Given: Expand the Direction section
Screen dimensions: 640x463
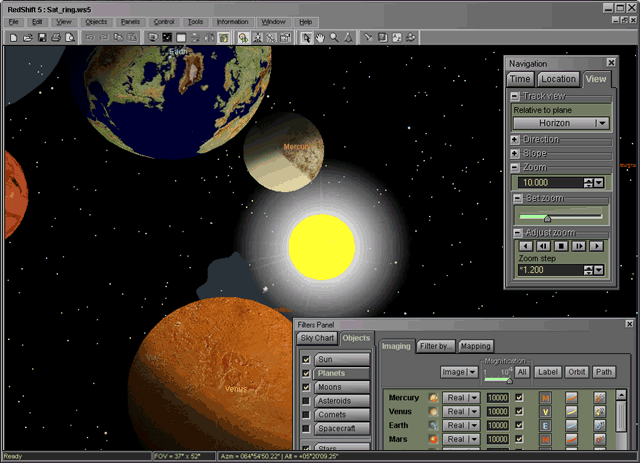Looking at the screenshot, I should coord(516,140).
